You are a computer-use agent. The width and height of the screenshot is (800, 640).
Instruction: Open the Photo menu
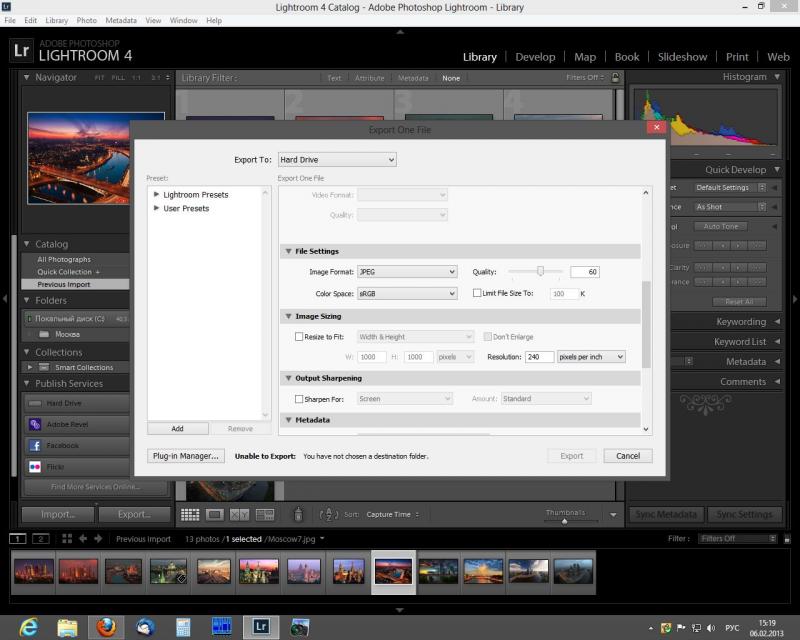[86, 20]
